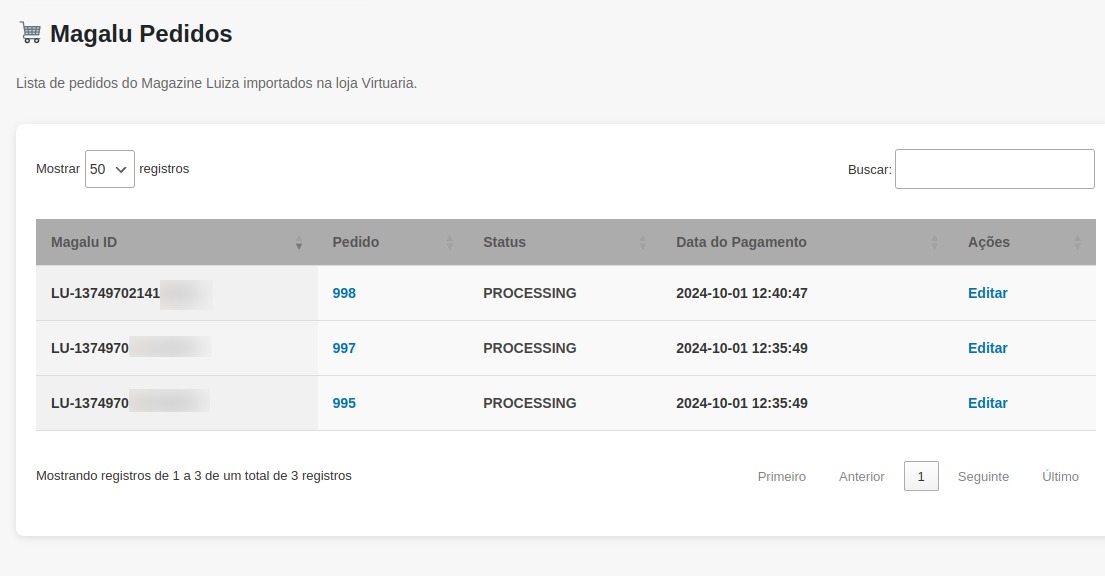Go to Seguinte pagination page
The width and height of the screenshot is (1105, 576).
pyautogui.click(x=983, y=477)
